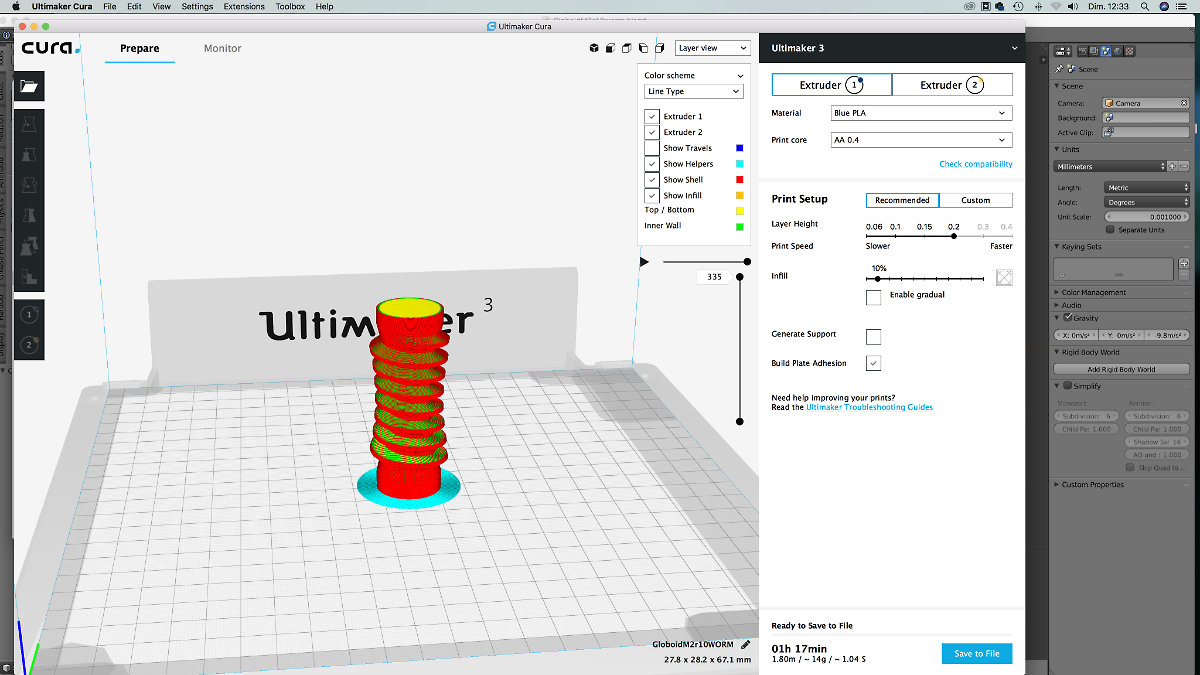Check the Enable gradual infill checkbox
The width and height of the screenshot is (1200, 675).
[874, 297]
